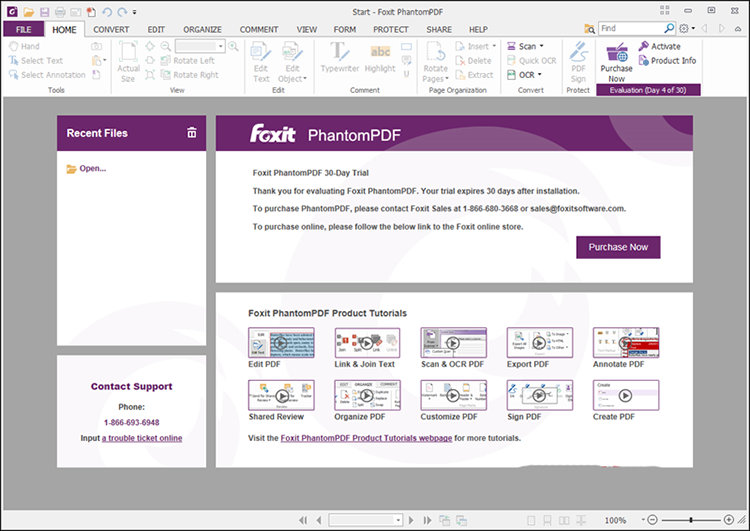Switch to the COMMENT tab
Viewport: 750px width, 531px height.
click(x=259, y=29)
